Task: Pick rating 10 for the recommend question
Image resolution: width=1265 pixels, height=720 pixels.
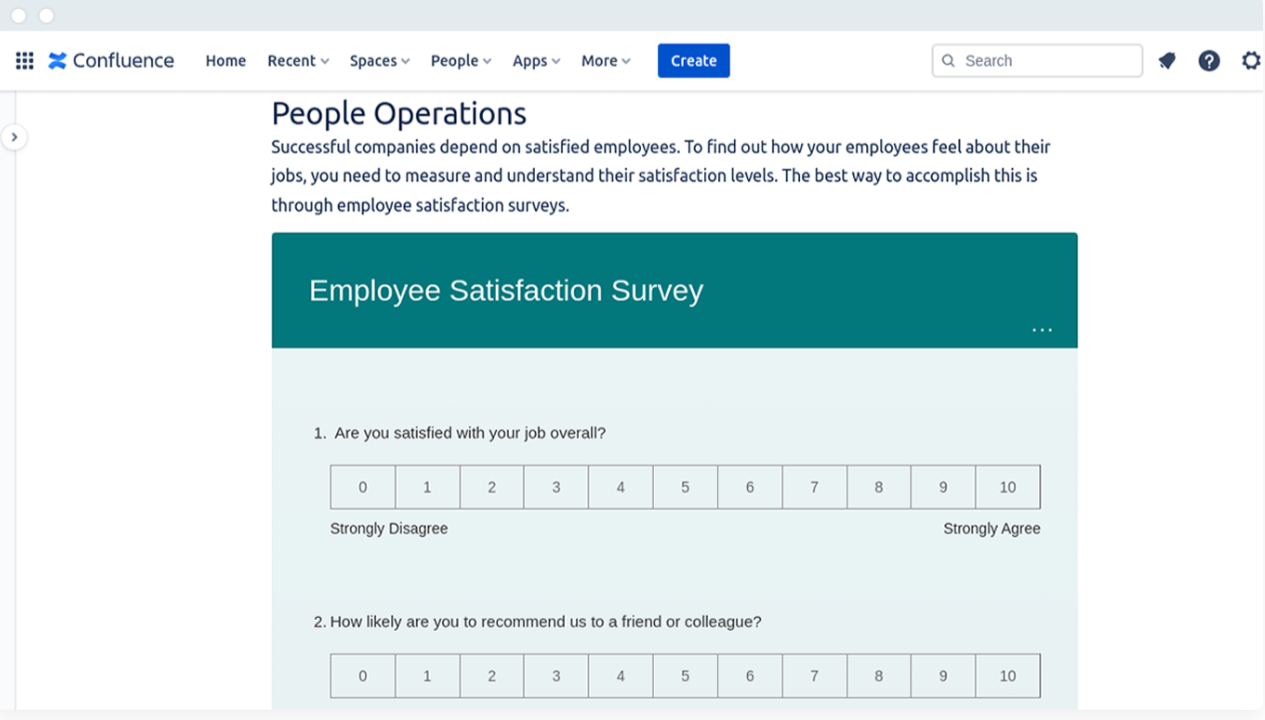Action: (x=1007, y=675)
